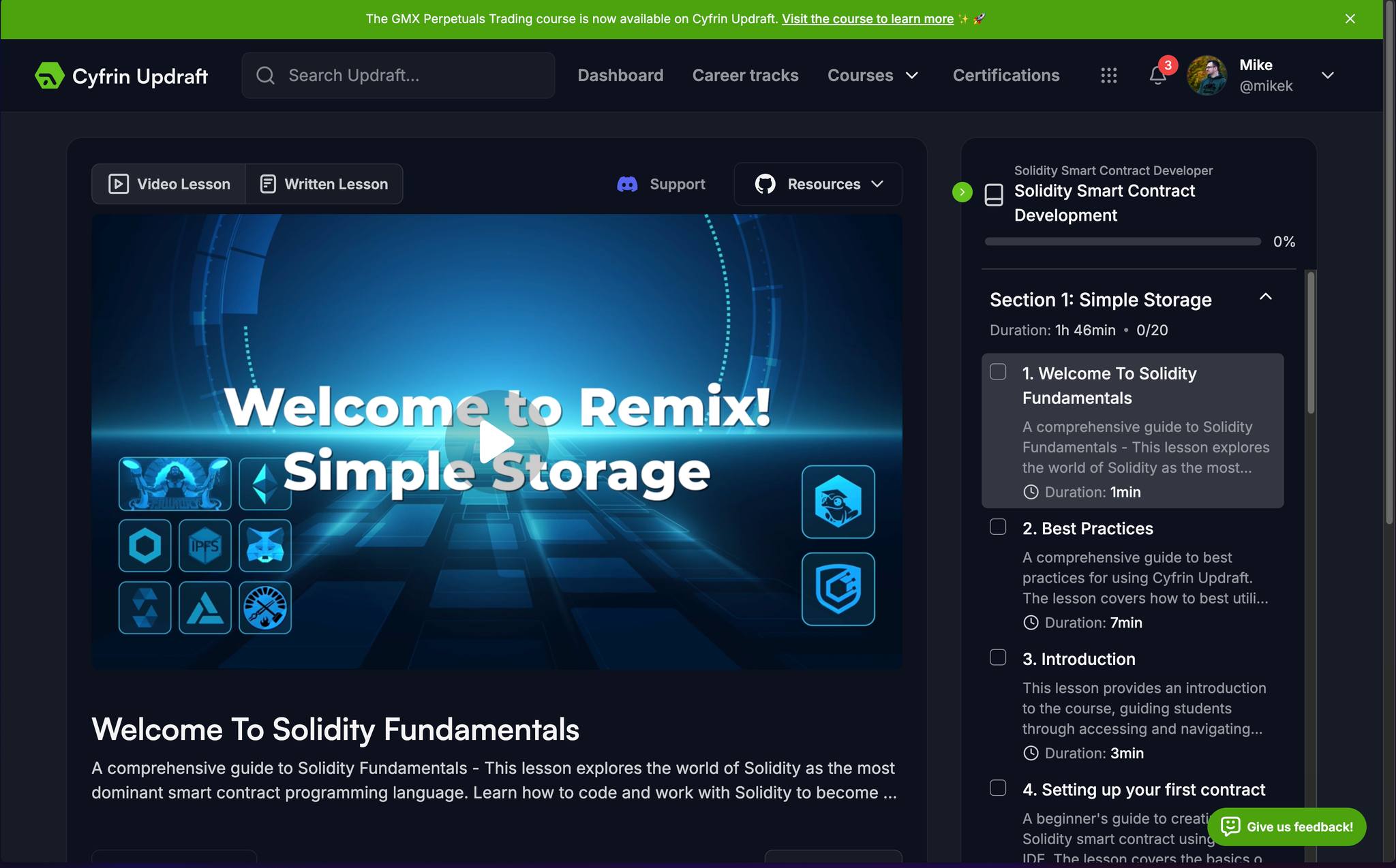Click the Updraft frog graduate icon in thumbnail

click(x=838, y=502)
